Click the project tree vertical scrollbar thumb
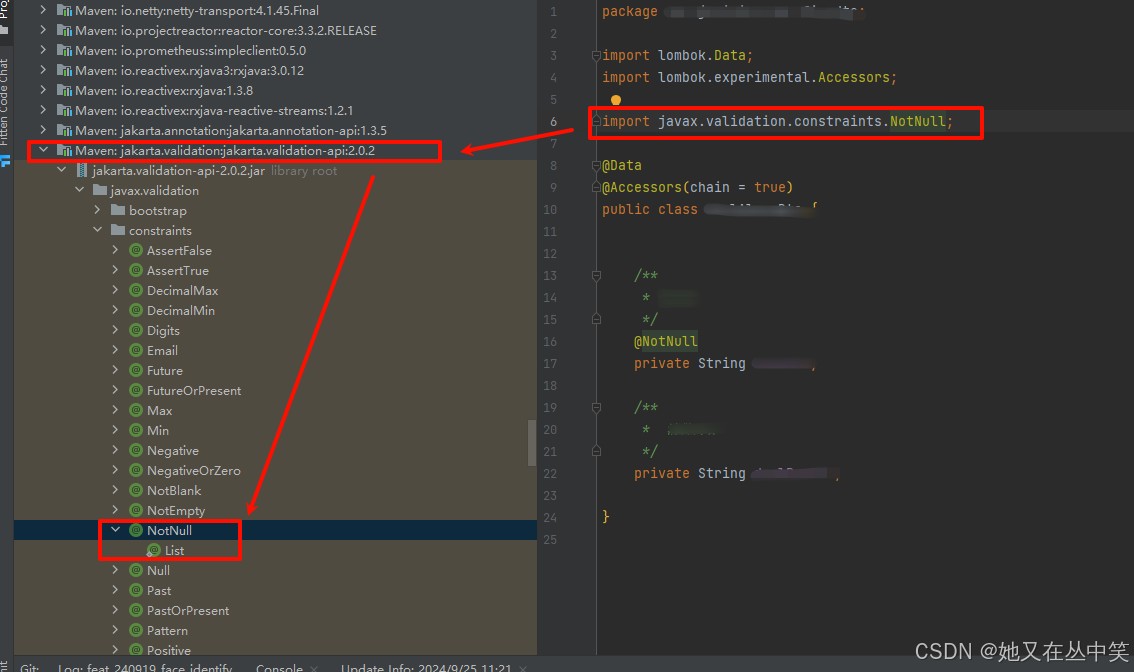The height and width of the screenshot is (672, 1134). point(532,443)
